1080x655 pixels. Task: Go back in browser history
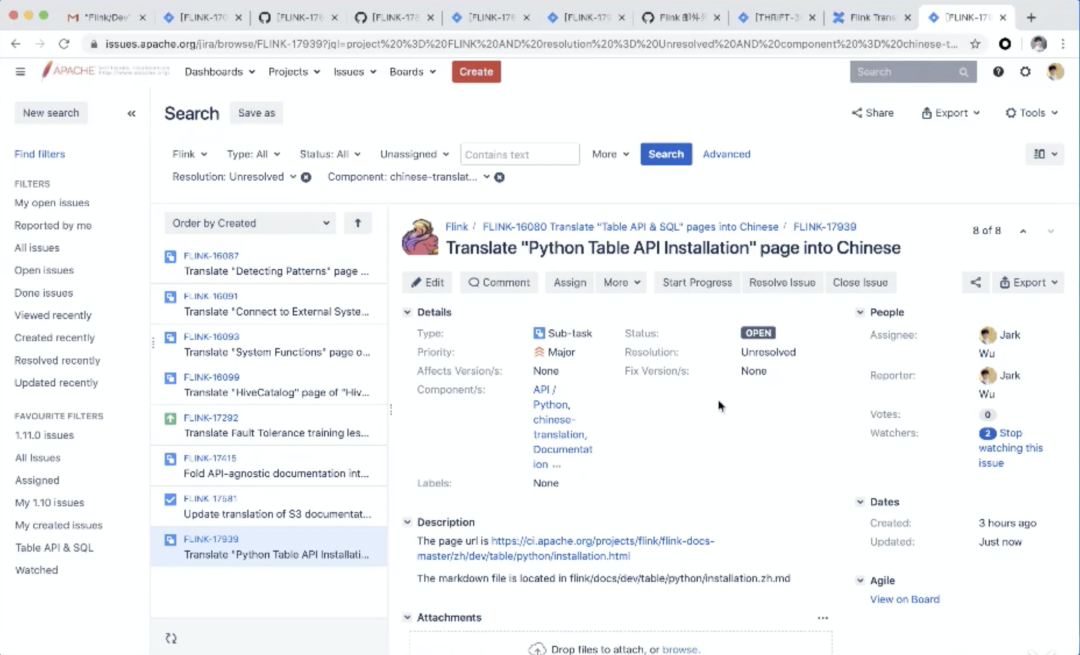(16, 44)
